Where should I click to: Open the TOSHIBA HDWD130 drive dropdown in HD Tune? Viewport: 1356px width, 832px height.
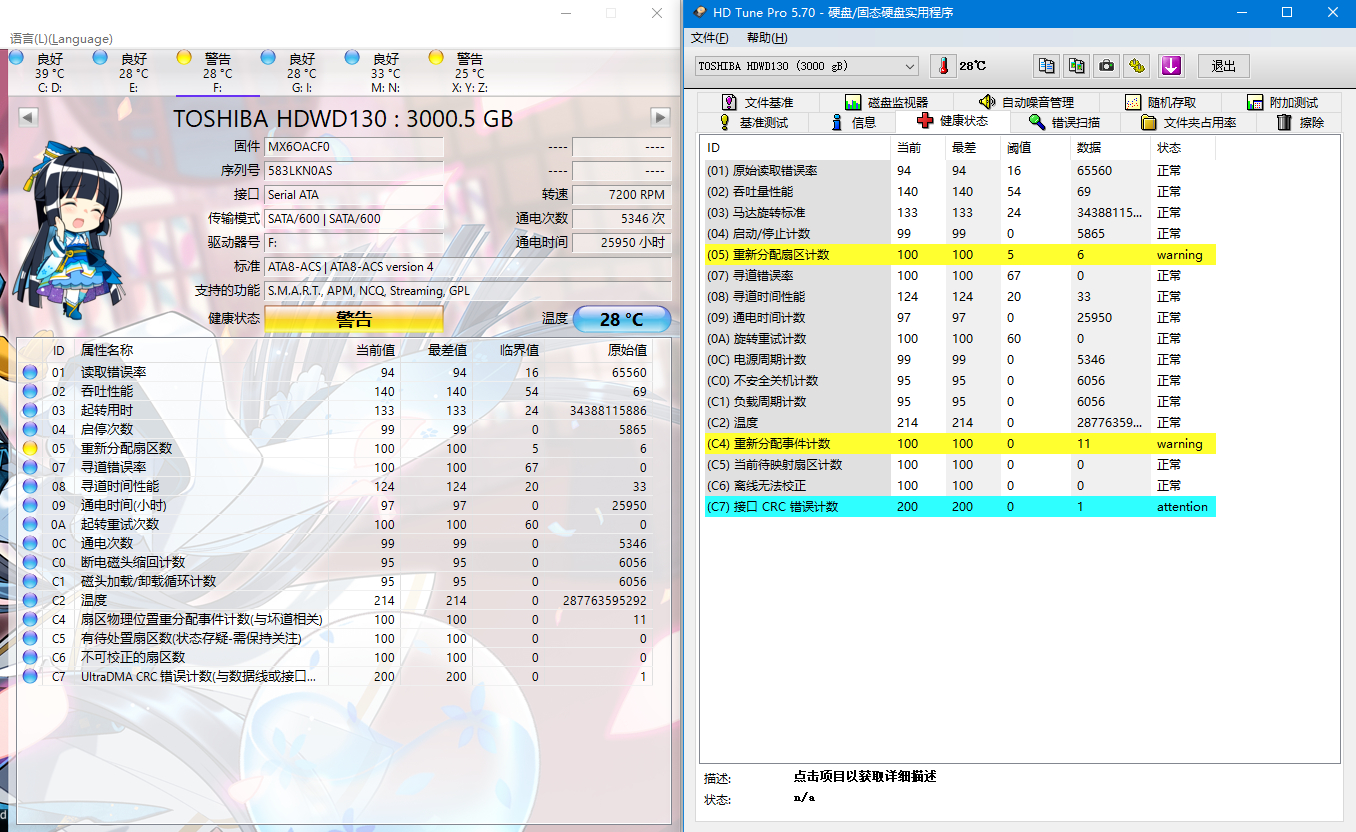coord(807,66)
